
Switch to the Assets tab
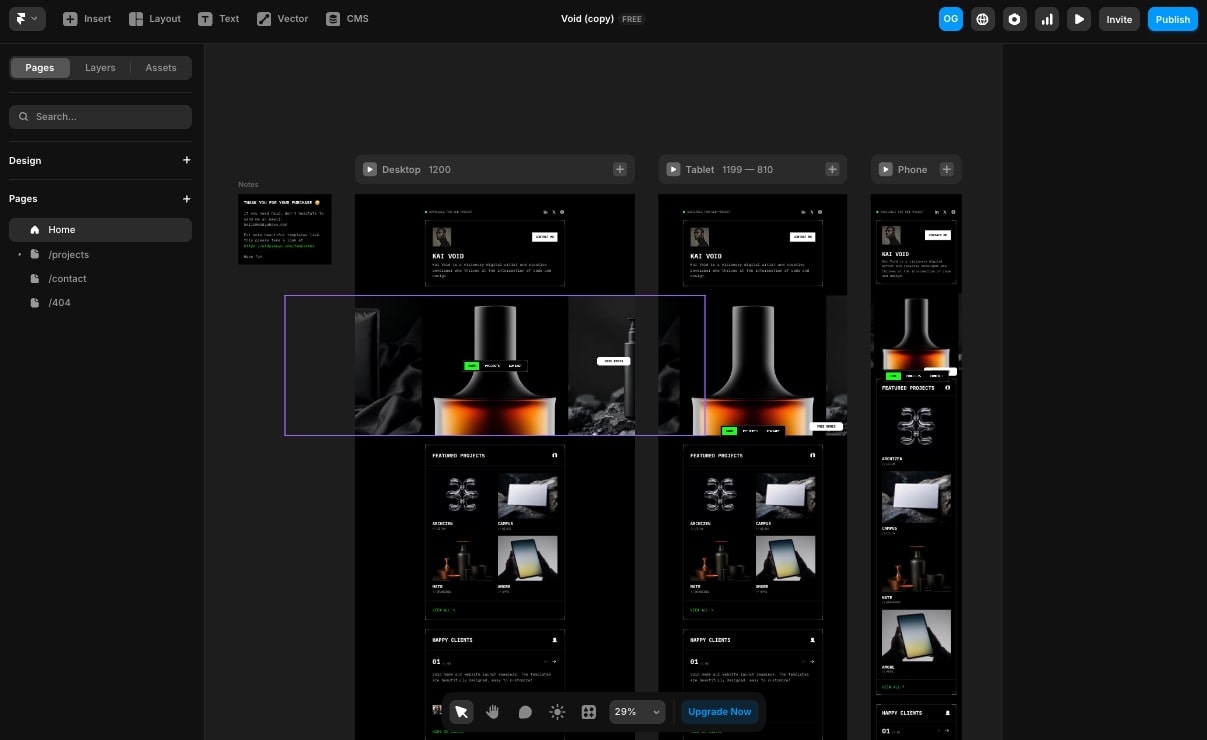pyautogui.click(x=160, y=67)
